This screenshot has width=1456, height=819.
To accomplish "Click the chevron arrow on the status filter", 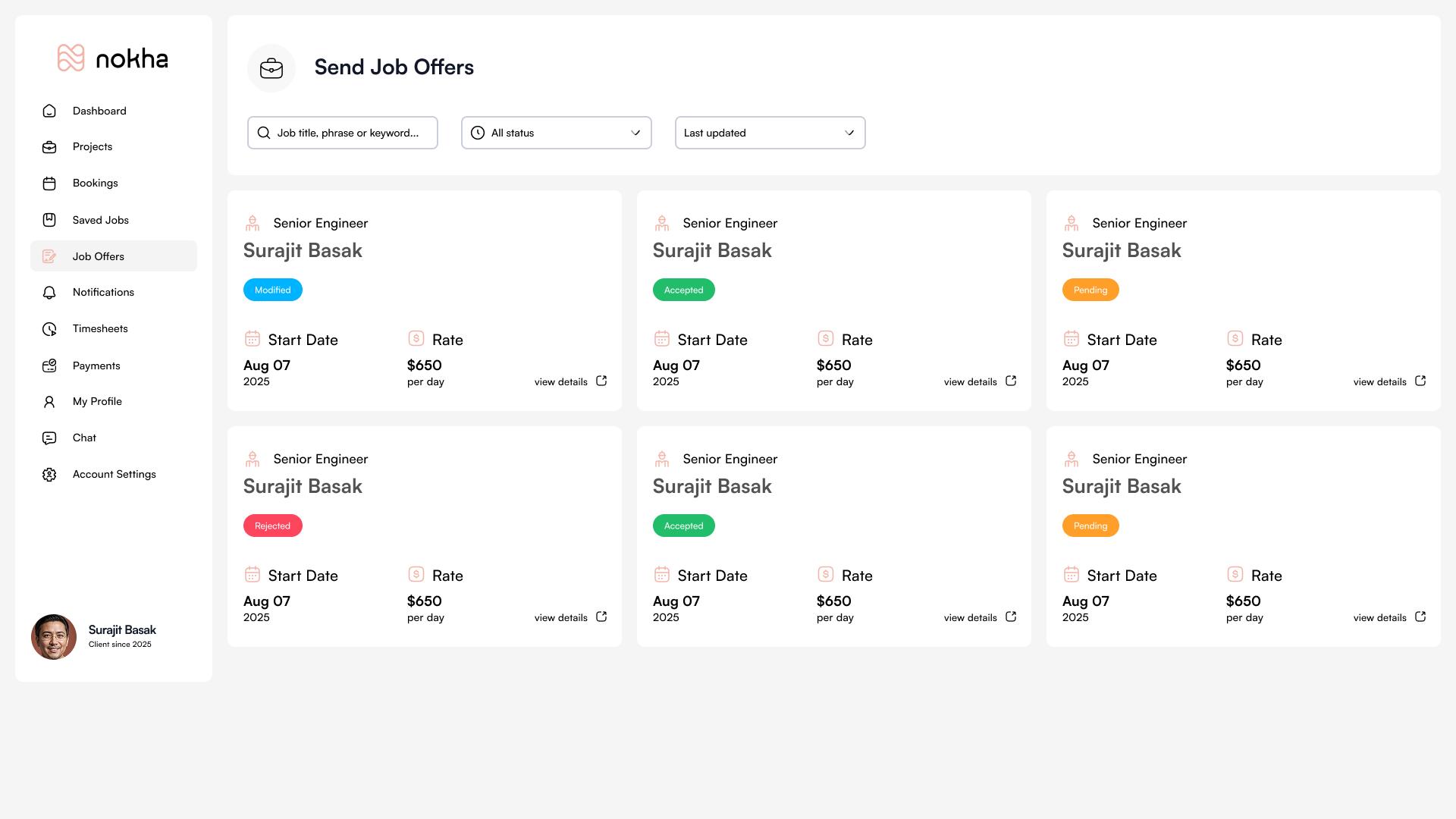I will point(636,133).
